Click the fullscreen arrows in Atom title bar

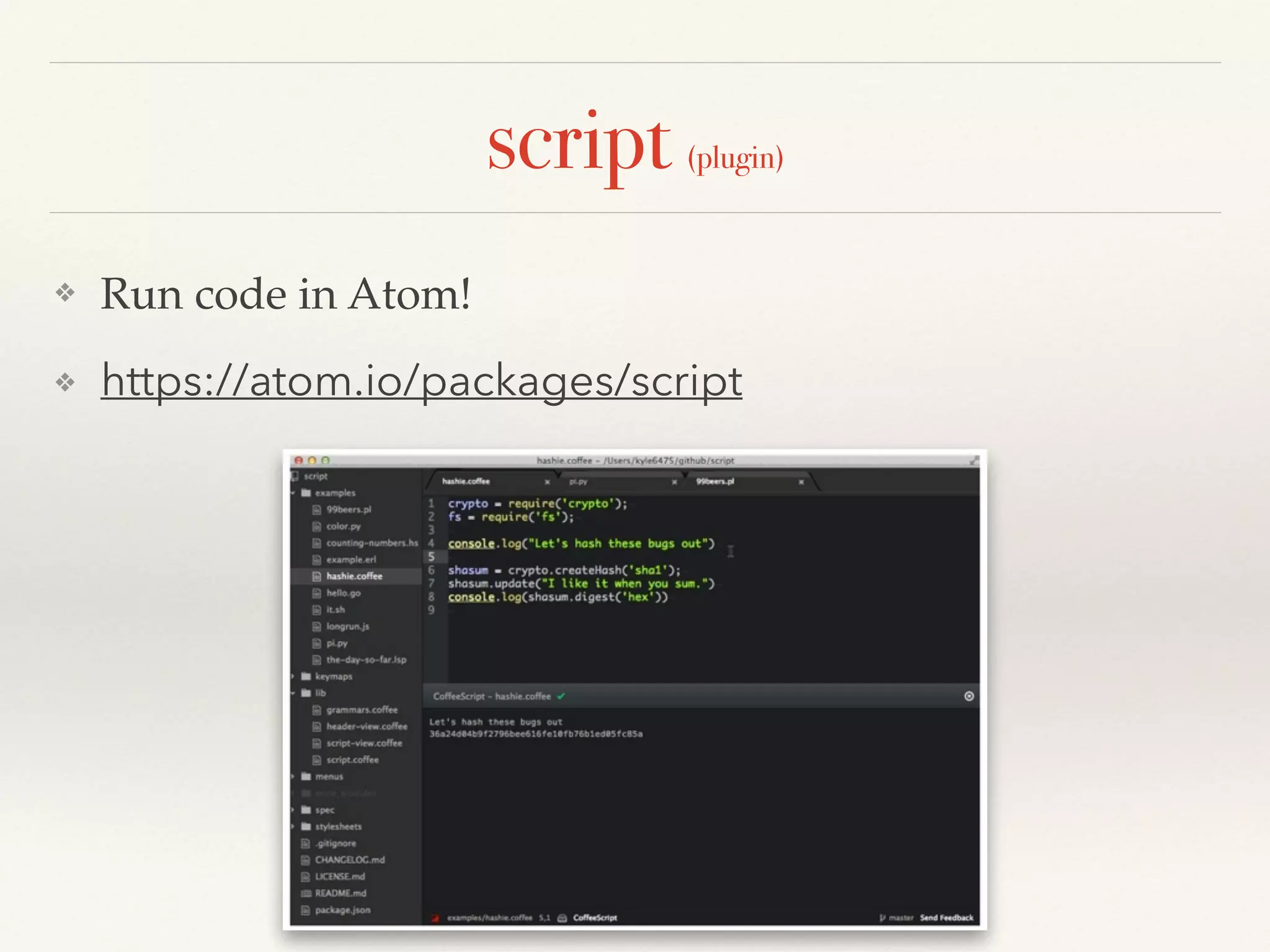click(x=974, y=461)
